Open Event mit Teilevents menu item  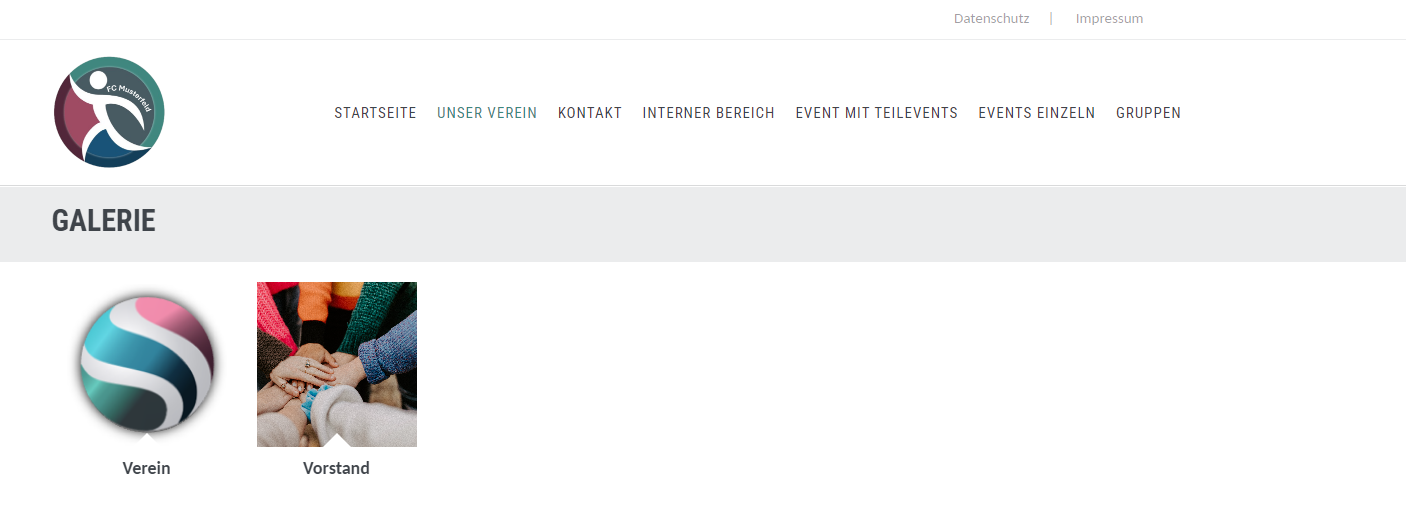(x=877, y=113)
